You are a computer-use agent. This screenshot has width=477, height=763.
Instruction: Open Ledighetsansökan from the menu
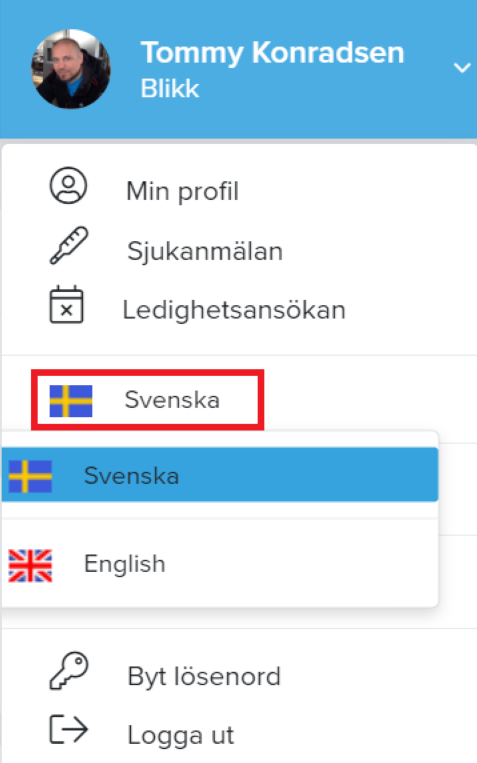(234, 310)
